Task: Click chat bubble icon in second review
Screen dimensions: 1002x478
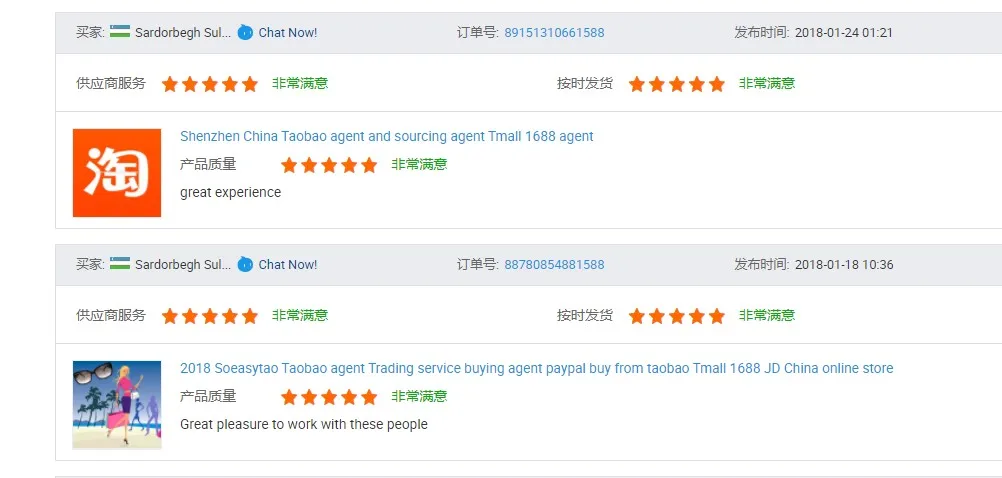Action: click(245, 264)
